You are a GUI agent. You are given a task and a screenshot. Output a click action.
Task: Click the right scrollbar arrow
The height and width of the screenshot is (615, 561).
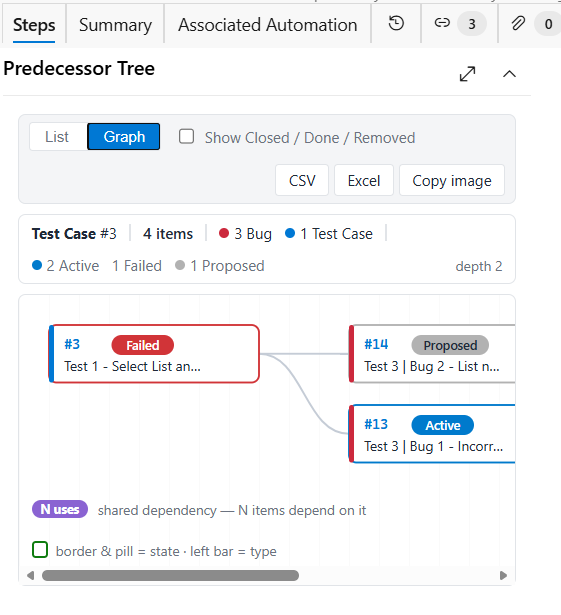503,575
